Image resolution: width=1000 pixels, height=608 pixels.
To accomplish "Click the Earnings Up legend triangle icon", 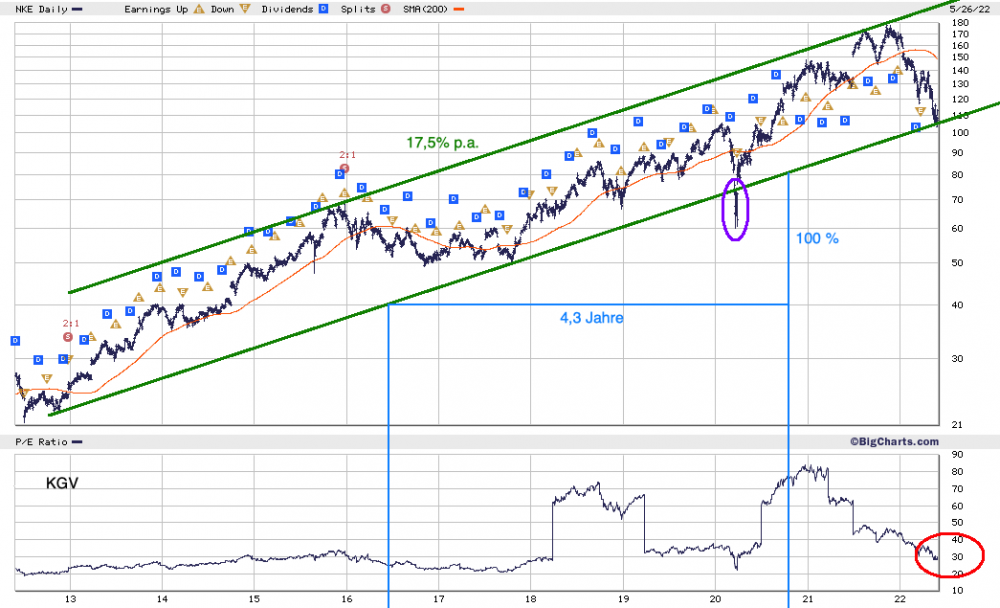I will click(199, 9).
